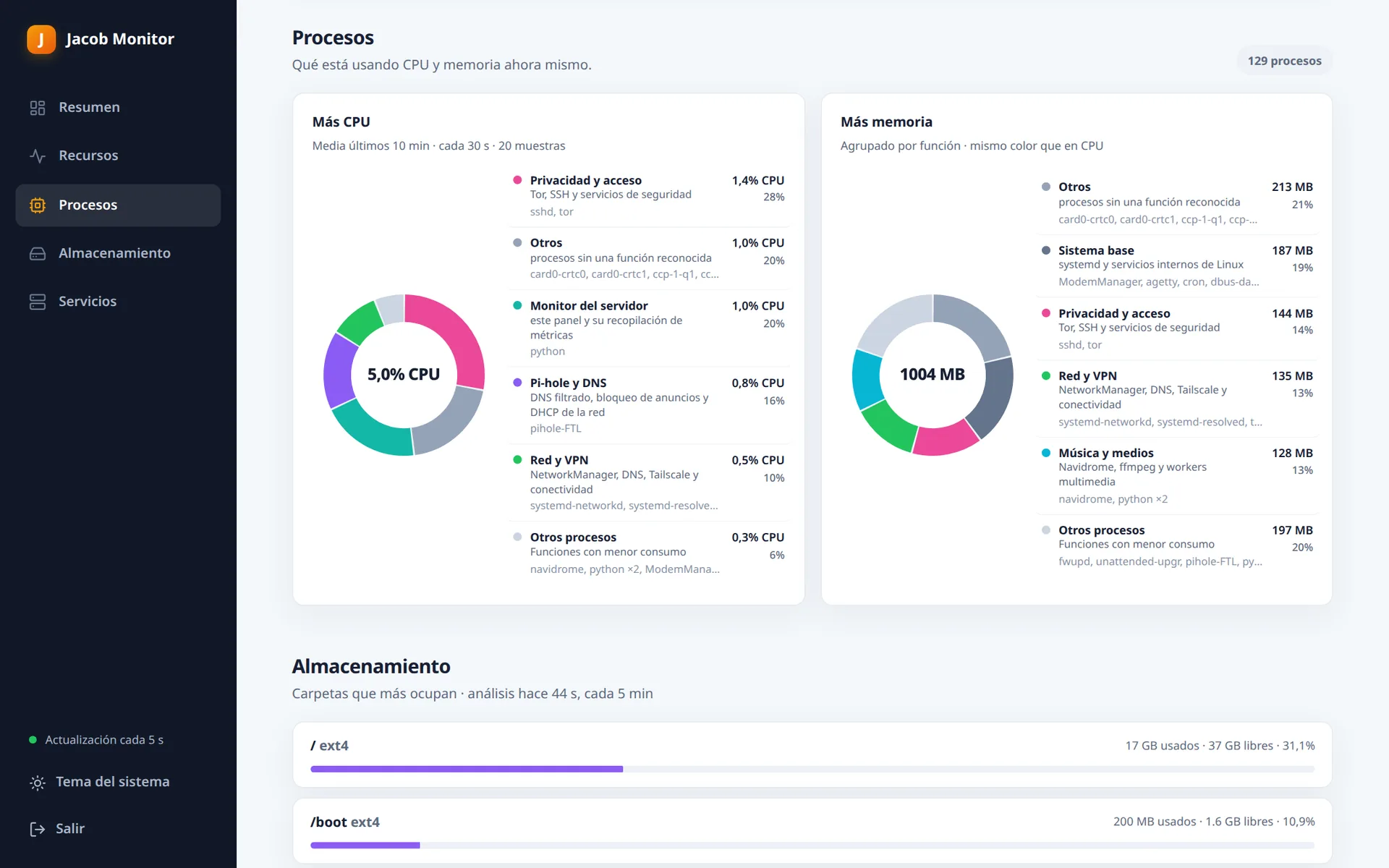
Task: Click the teal dot of Monitor del servidor
Action: pos(517,305)
